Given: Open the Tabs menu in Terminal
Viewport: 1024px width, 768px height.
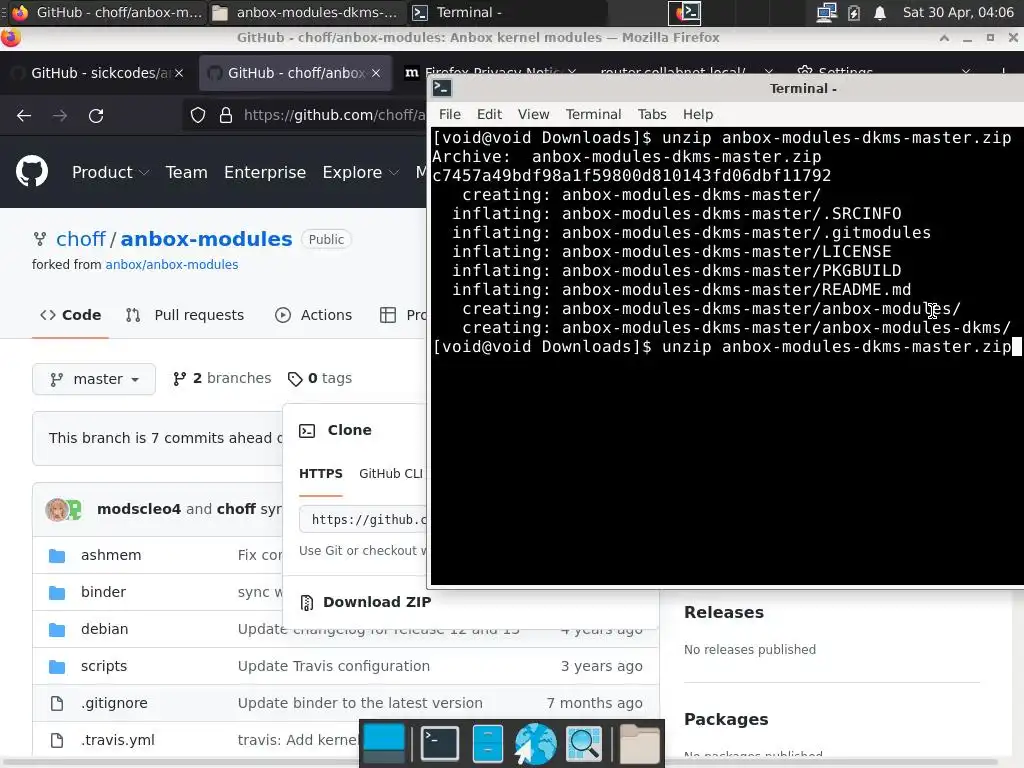Looking at the screenshot, I should click(x=652, y=114).
